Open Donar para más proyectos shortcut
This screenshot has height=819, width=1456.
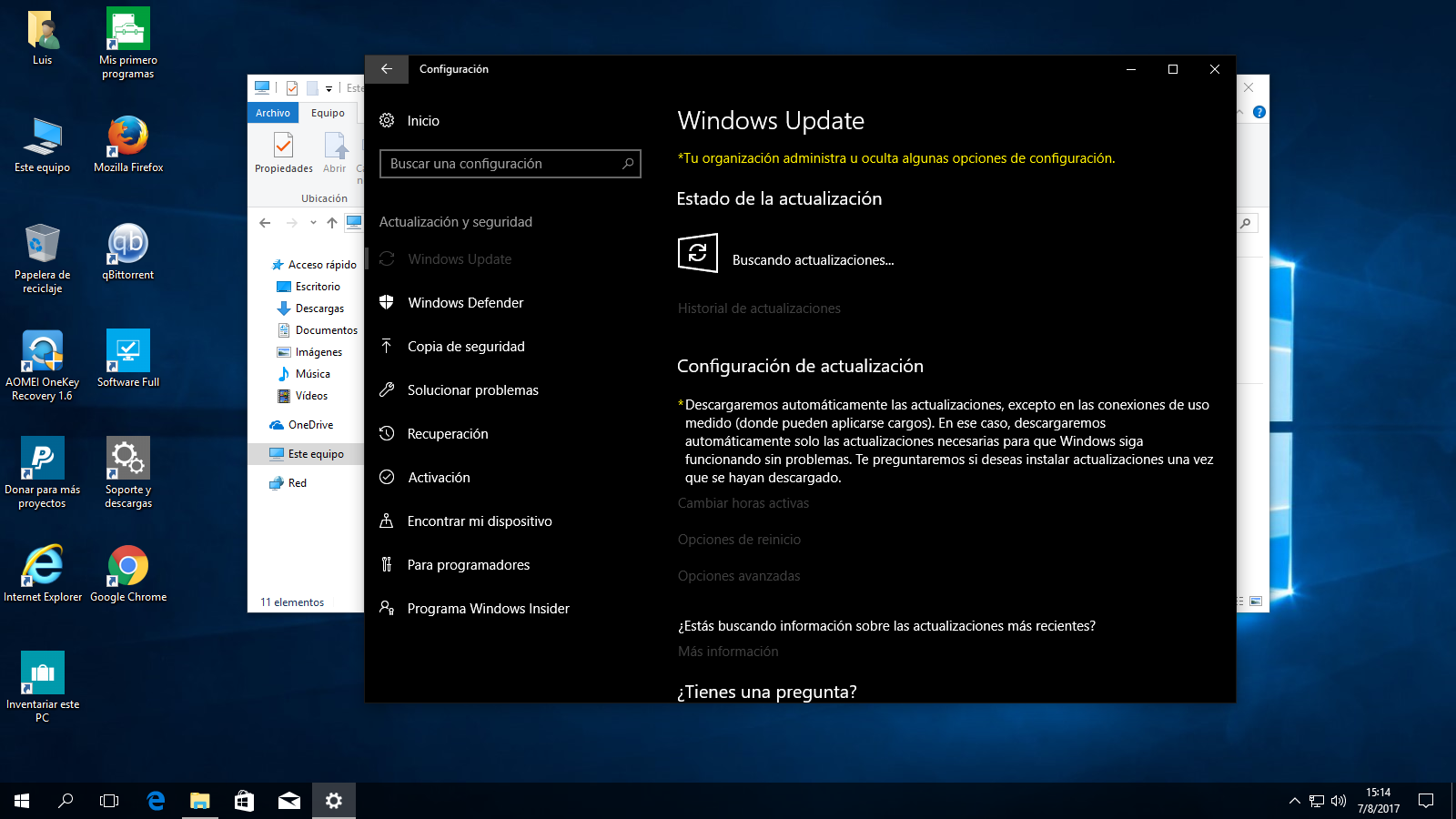click(x=42, y=474)
